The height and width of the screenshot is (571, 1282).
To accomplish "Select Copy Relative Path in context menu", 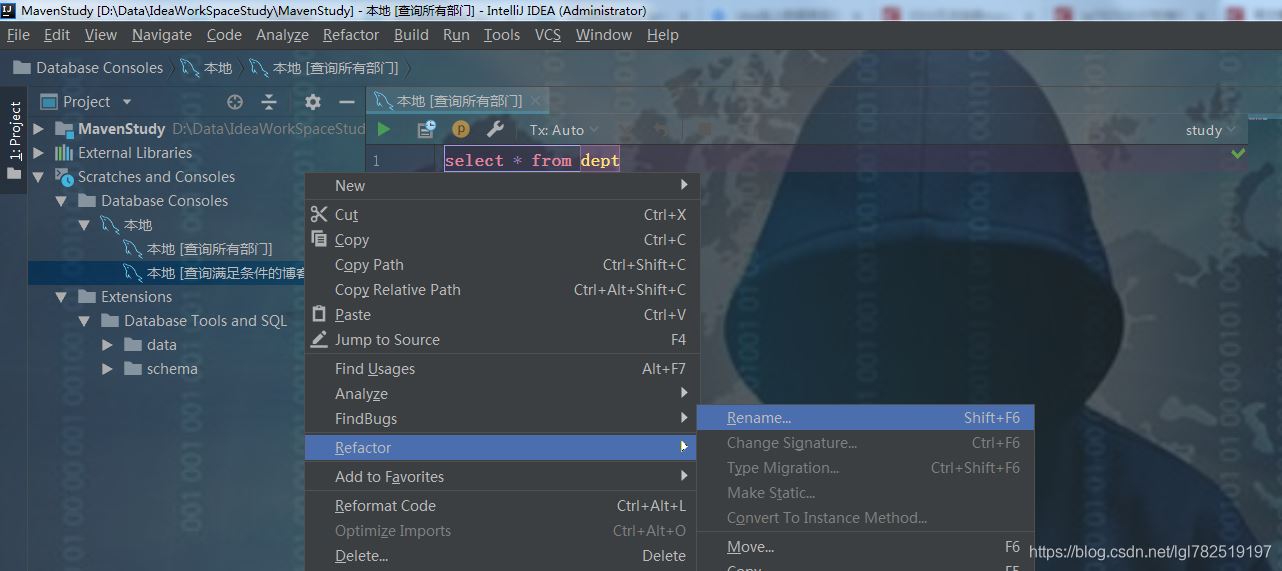I will (x=500, y=290).
